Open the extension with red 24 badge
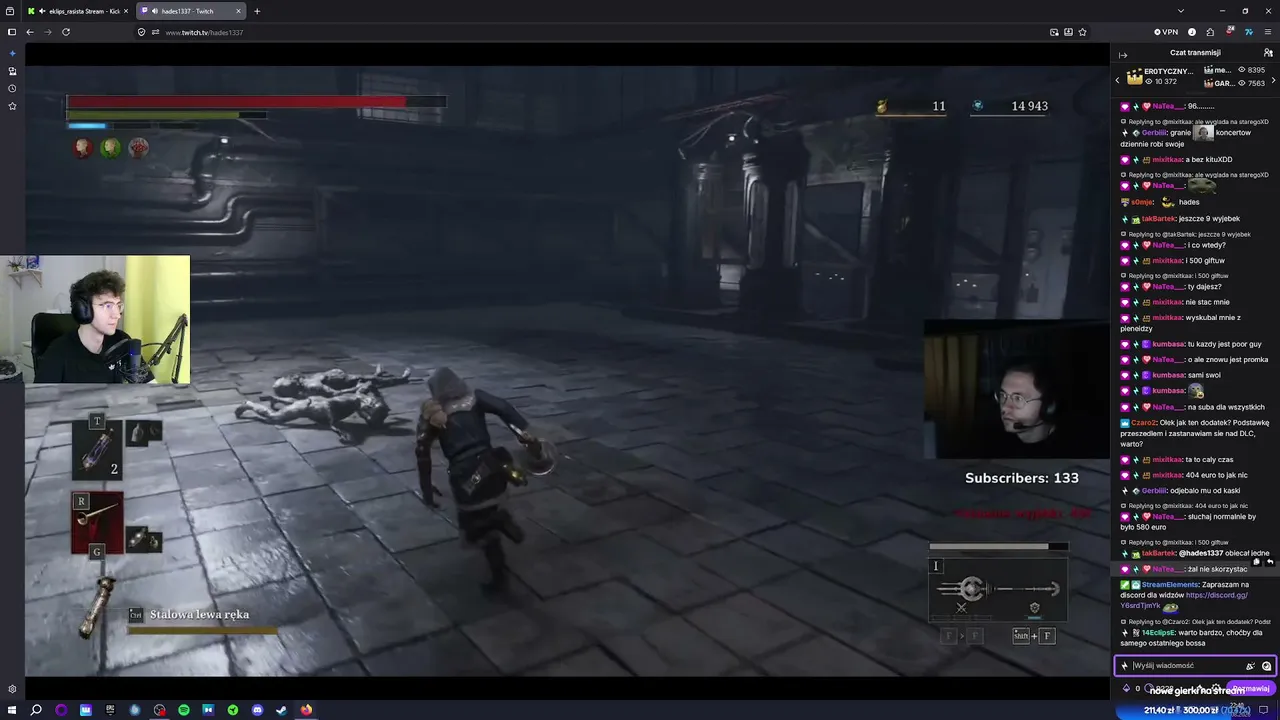The width and height of the screenshot is (1280, 720). (1229, 32)
